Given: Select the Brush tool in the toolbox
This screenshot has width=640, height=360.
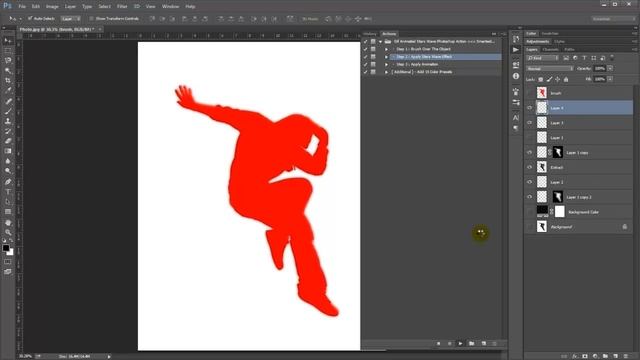Looking at the screenshot, I should tap(8, 111).
